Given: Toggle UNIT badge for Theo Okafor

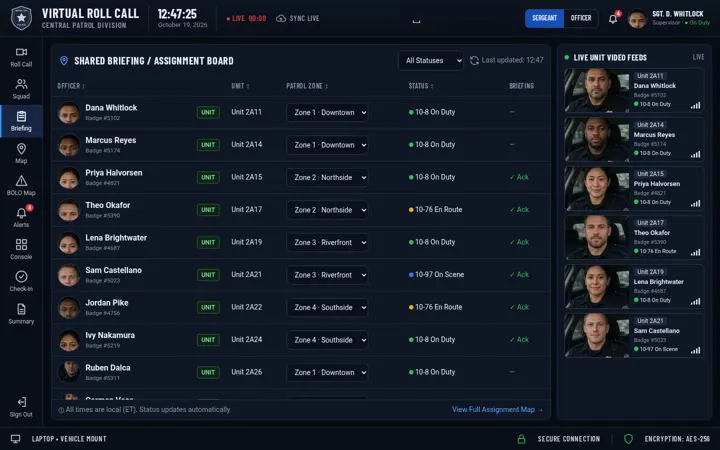Looking at the screenshot, I should [x=208, y=210].
